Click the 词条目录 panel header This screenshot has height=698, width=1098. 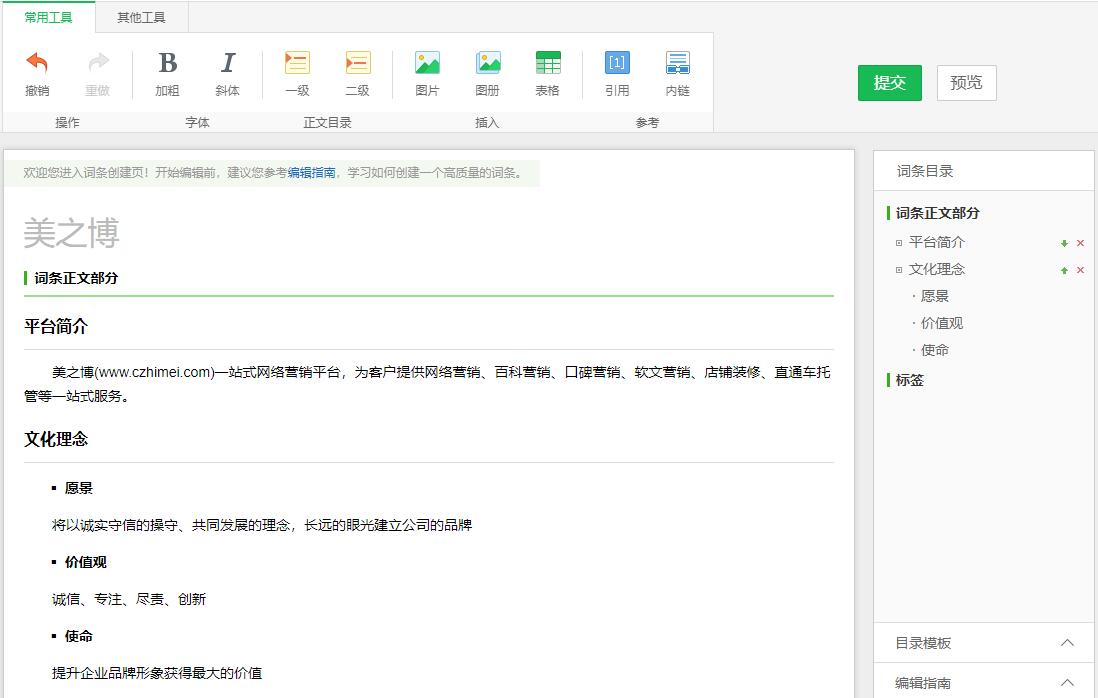[x=925, y=171]
